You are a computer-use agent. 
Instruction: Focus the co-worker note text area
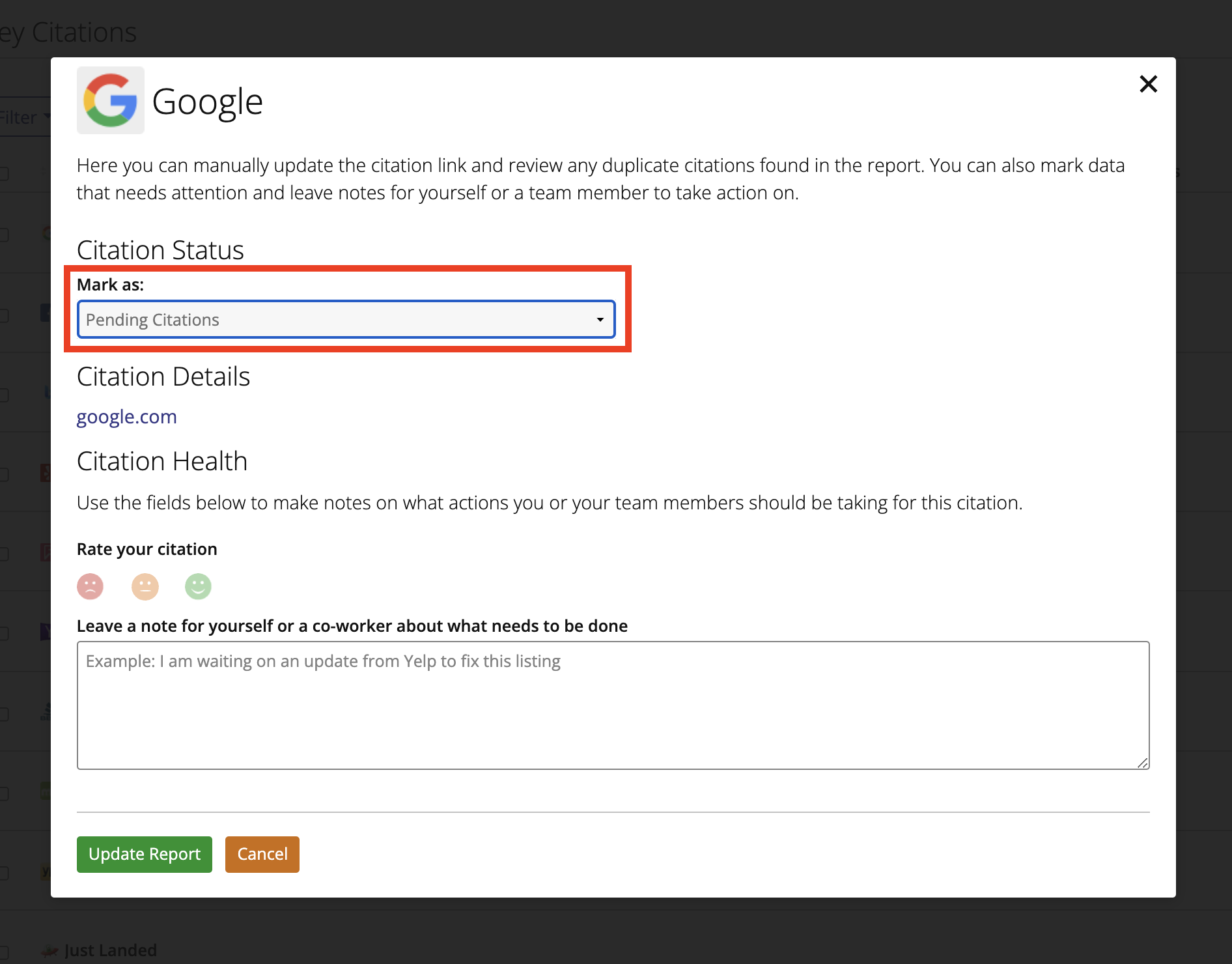pyautogui.click(x=612, y=705)
